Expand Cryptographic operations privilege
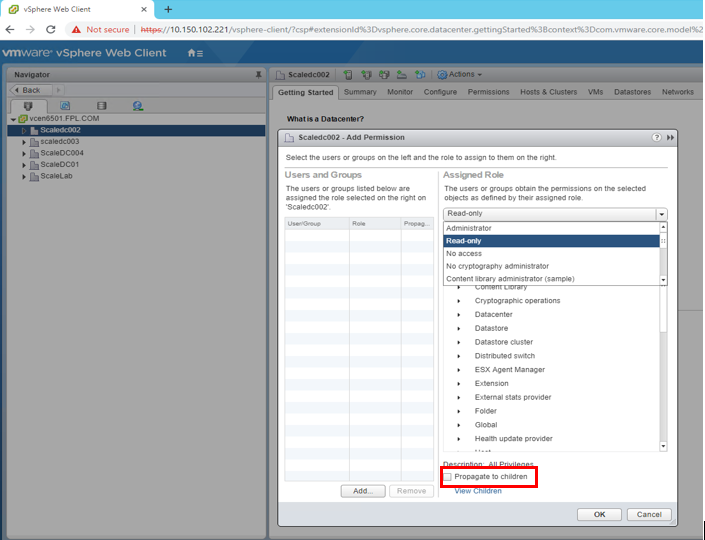 coord(459,301)
